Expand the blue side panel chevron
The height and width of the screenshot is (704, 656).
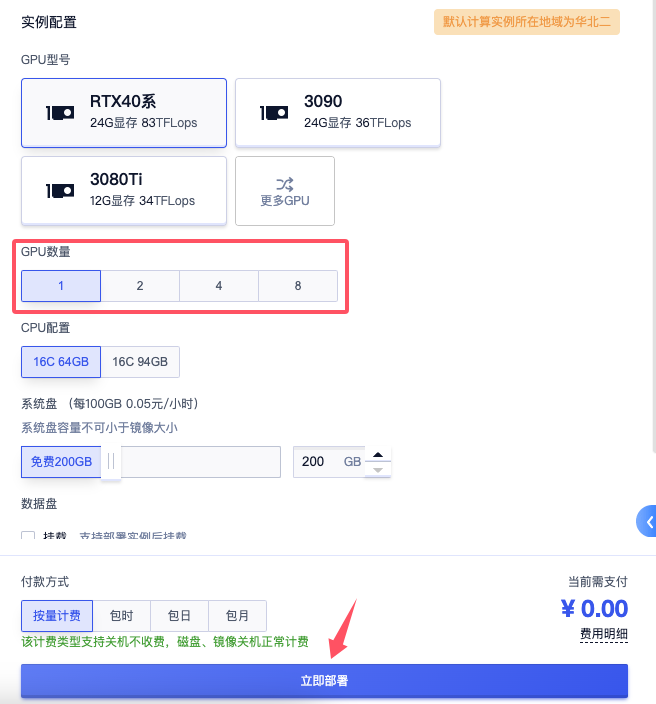647,521
